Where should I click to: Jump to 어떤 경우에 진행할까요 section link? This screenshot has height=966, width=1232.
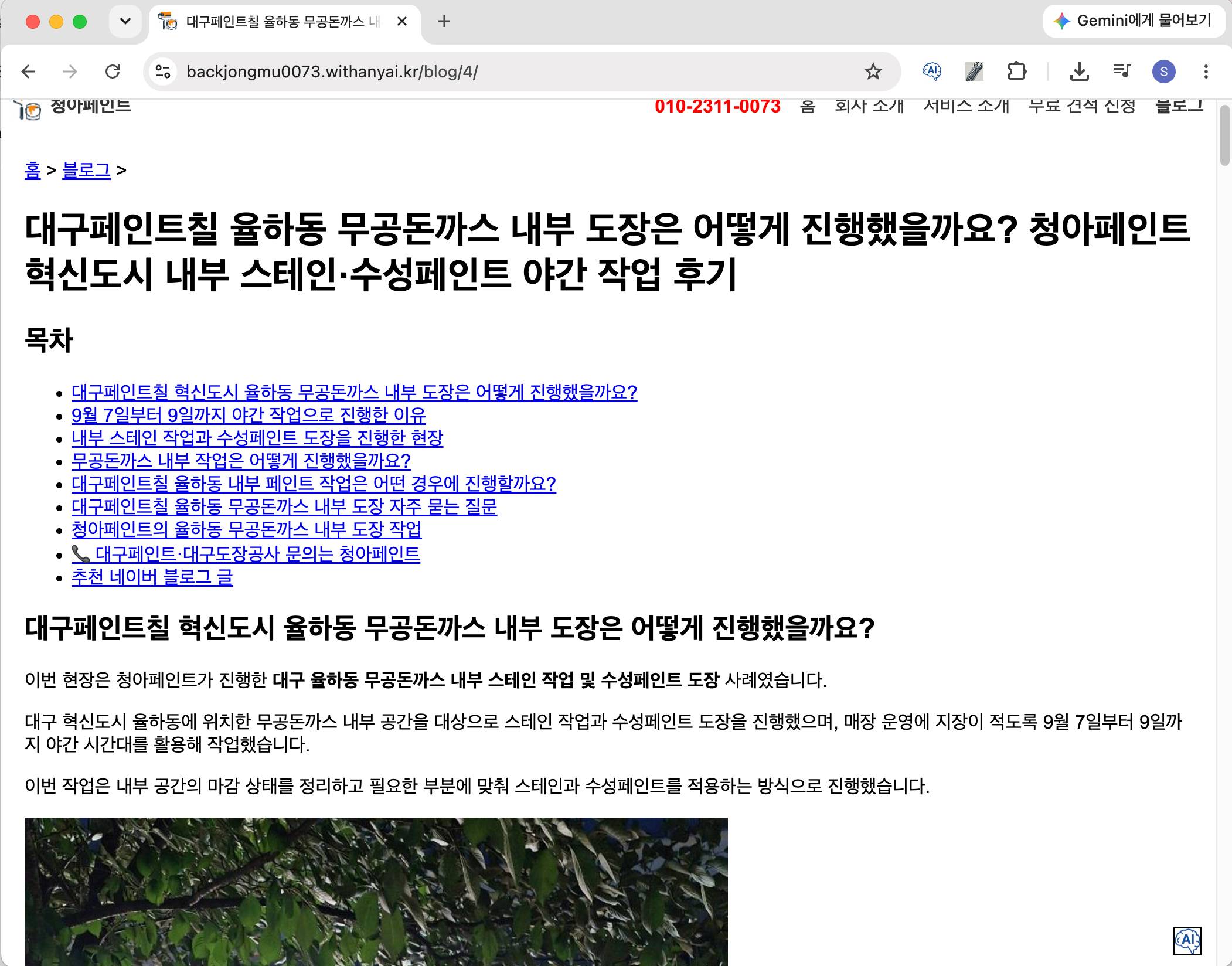(x=314, y=484)
